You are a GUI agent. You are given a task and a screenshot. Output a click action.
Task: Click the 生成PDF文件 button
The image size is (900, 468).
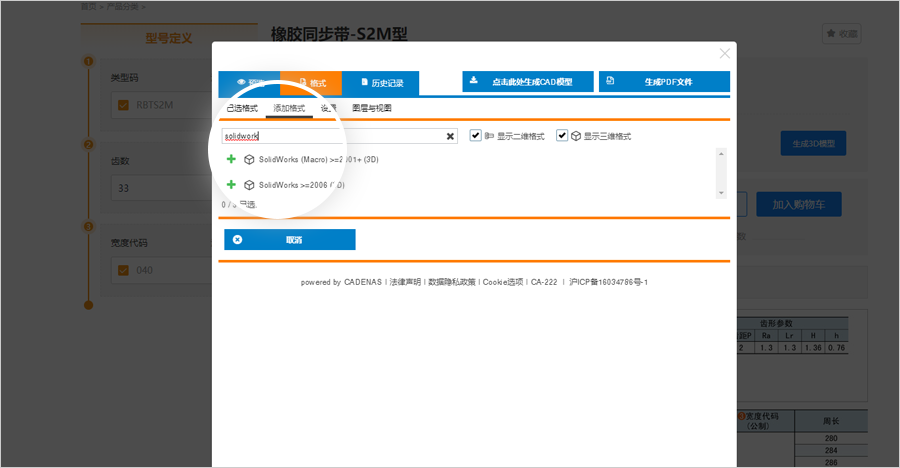664,82
